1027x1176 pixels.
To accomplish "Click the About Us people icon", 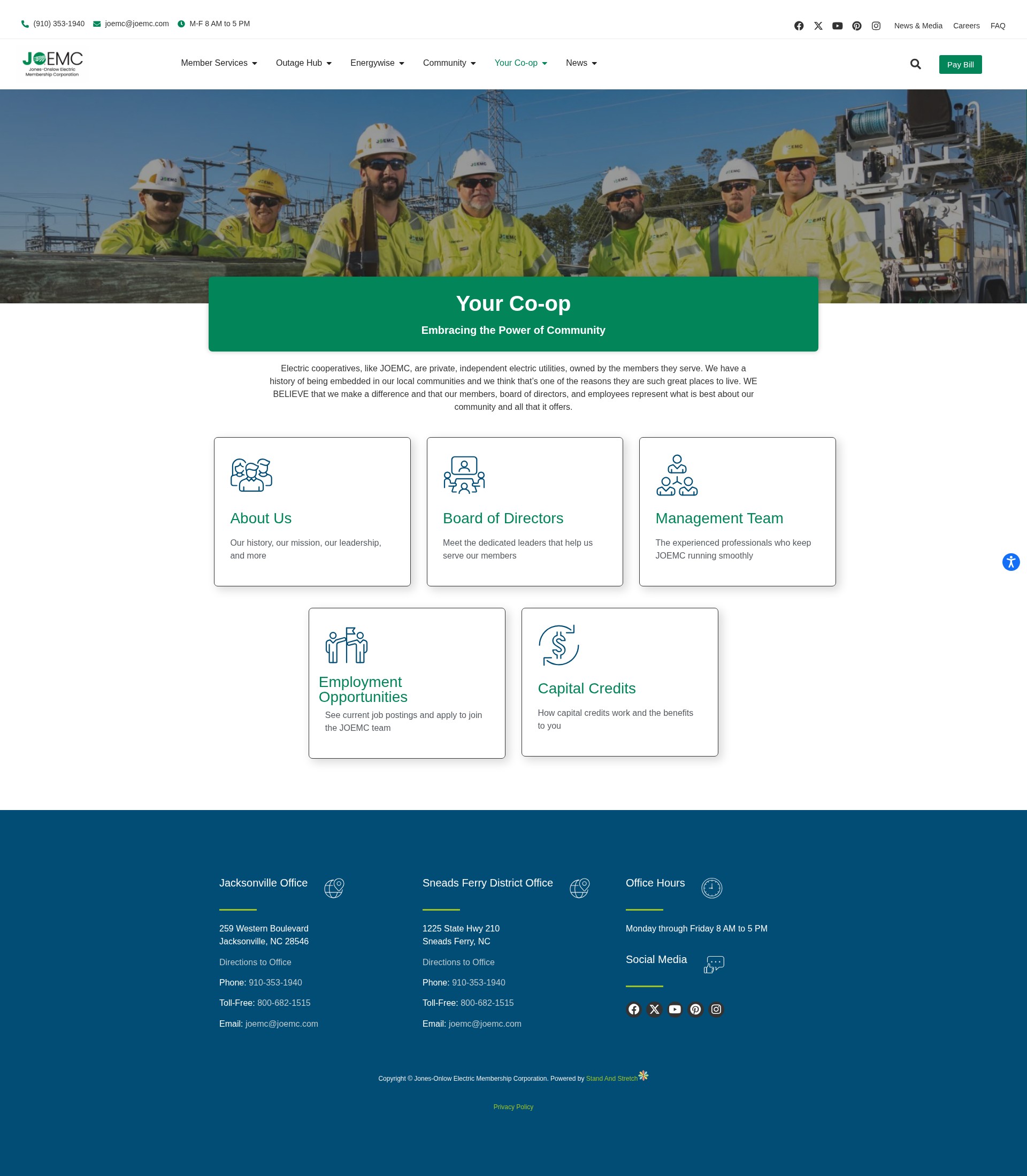I will coord(251,475).
